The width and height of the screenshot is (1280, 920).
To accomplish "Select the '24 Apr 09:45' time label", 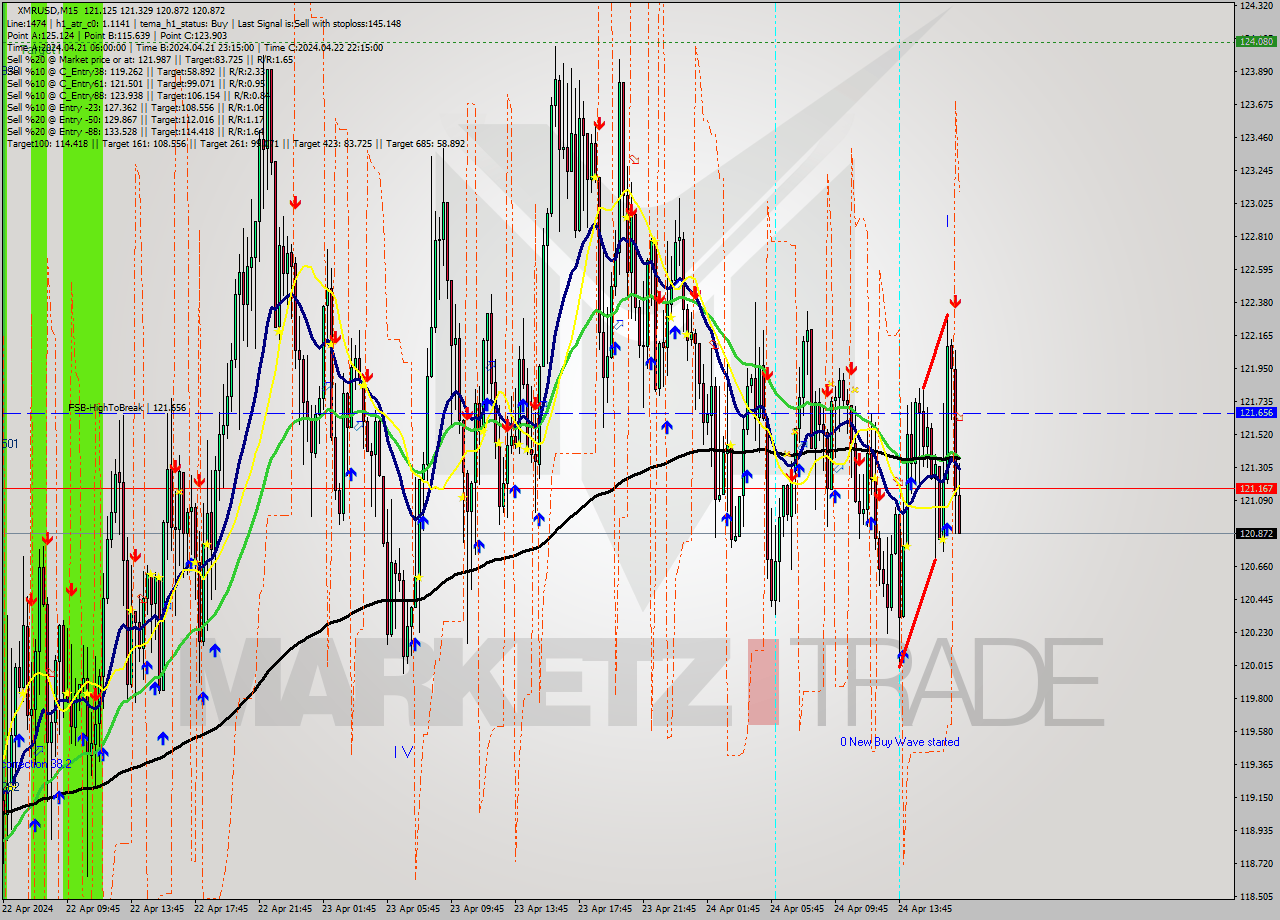I will pos(861,909).
